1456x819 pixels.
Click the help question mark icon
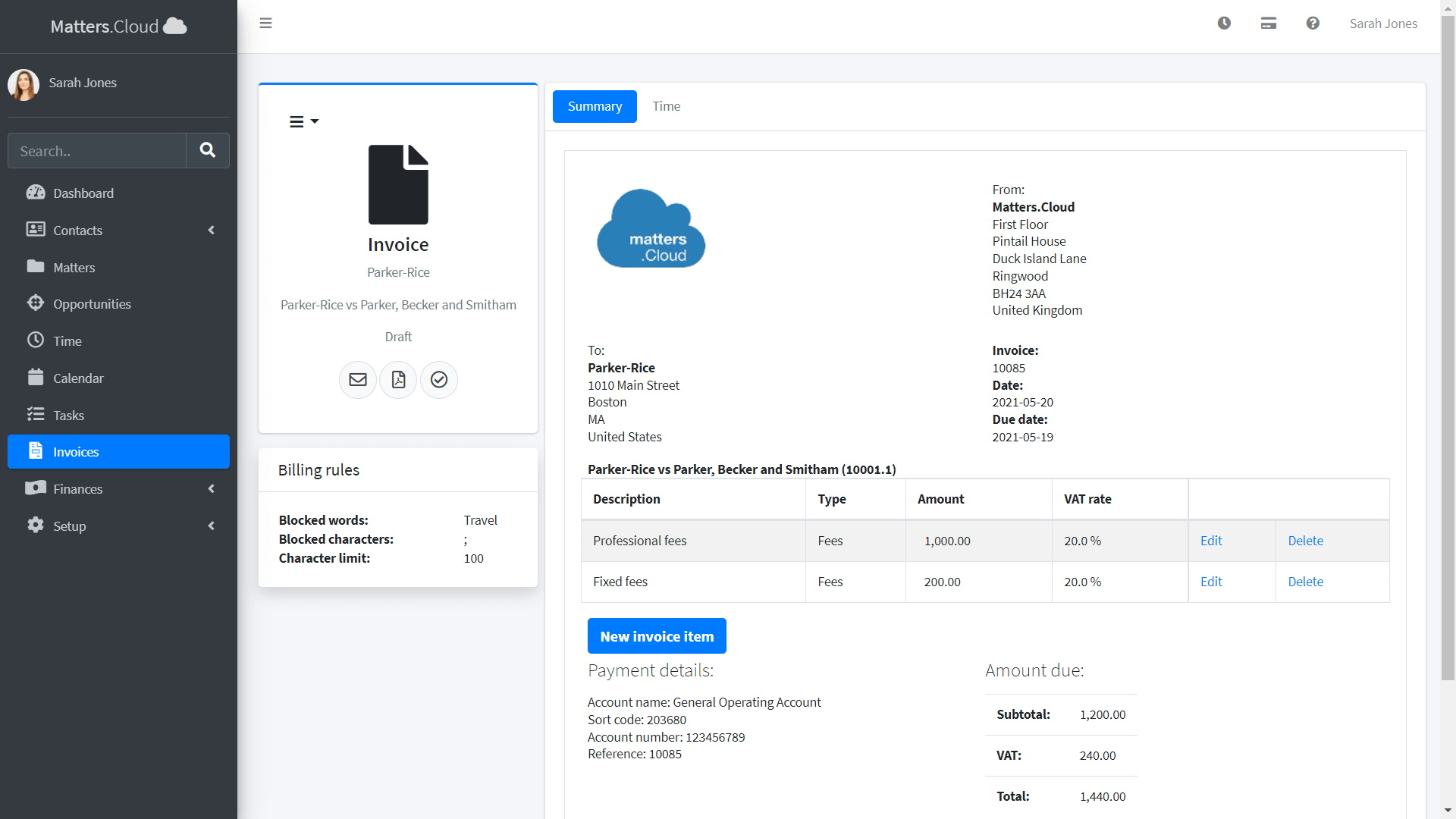[1313, 23]
